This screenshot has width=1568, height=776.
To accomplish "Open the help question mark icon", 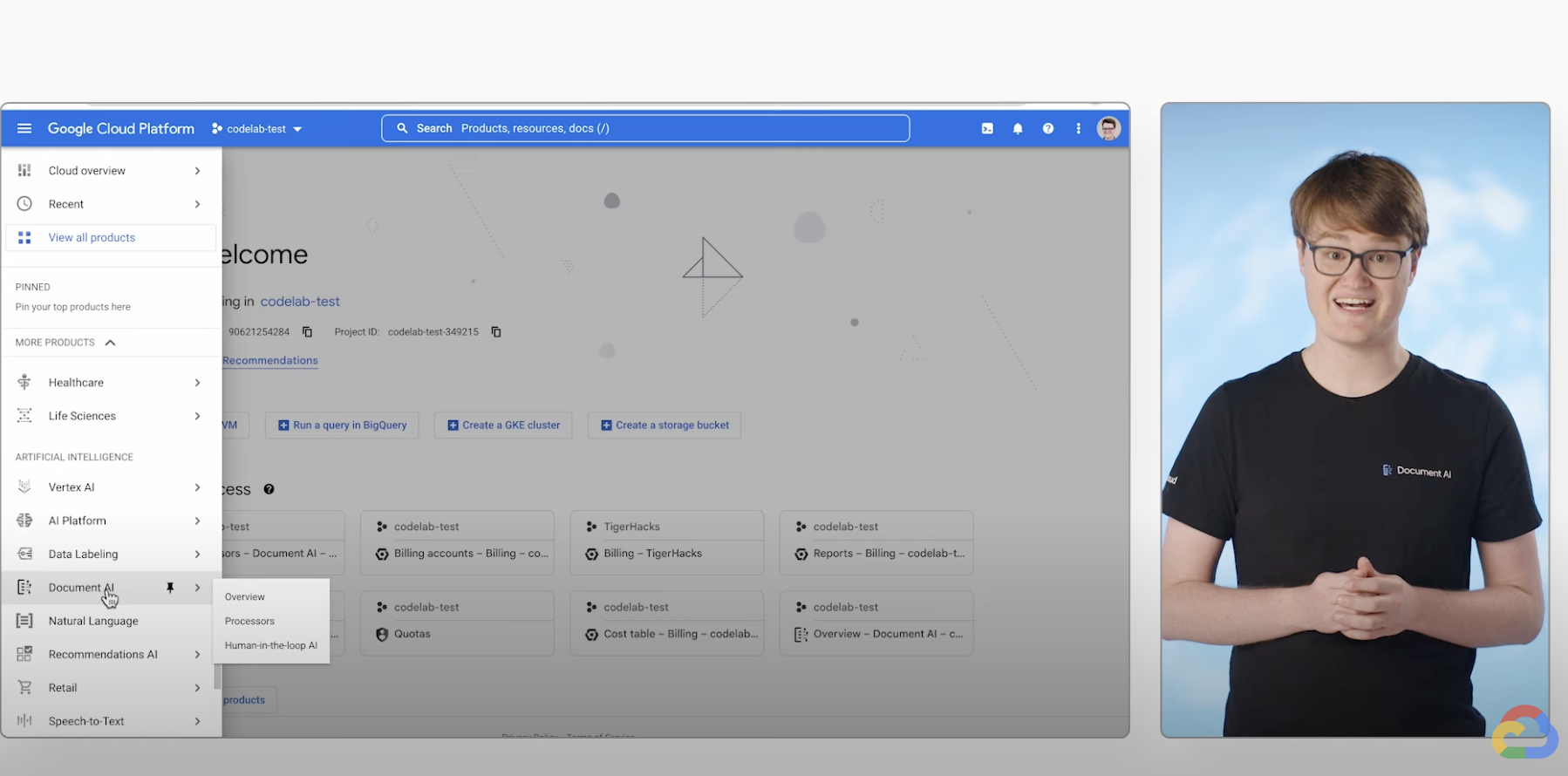I will pos(1048,128).
